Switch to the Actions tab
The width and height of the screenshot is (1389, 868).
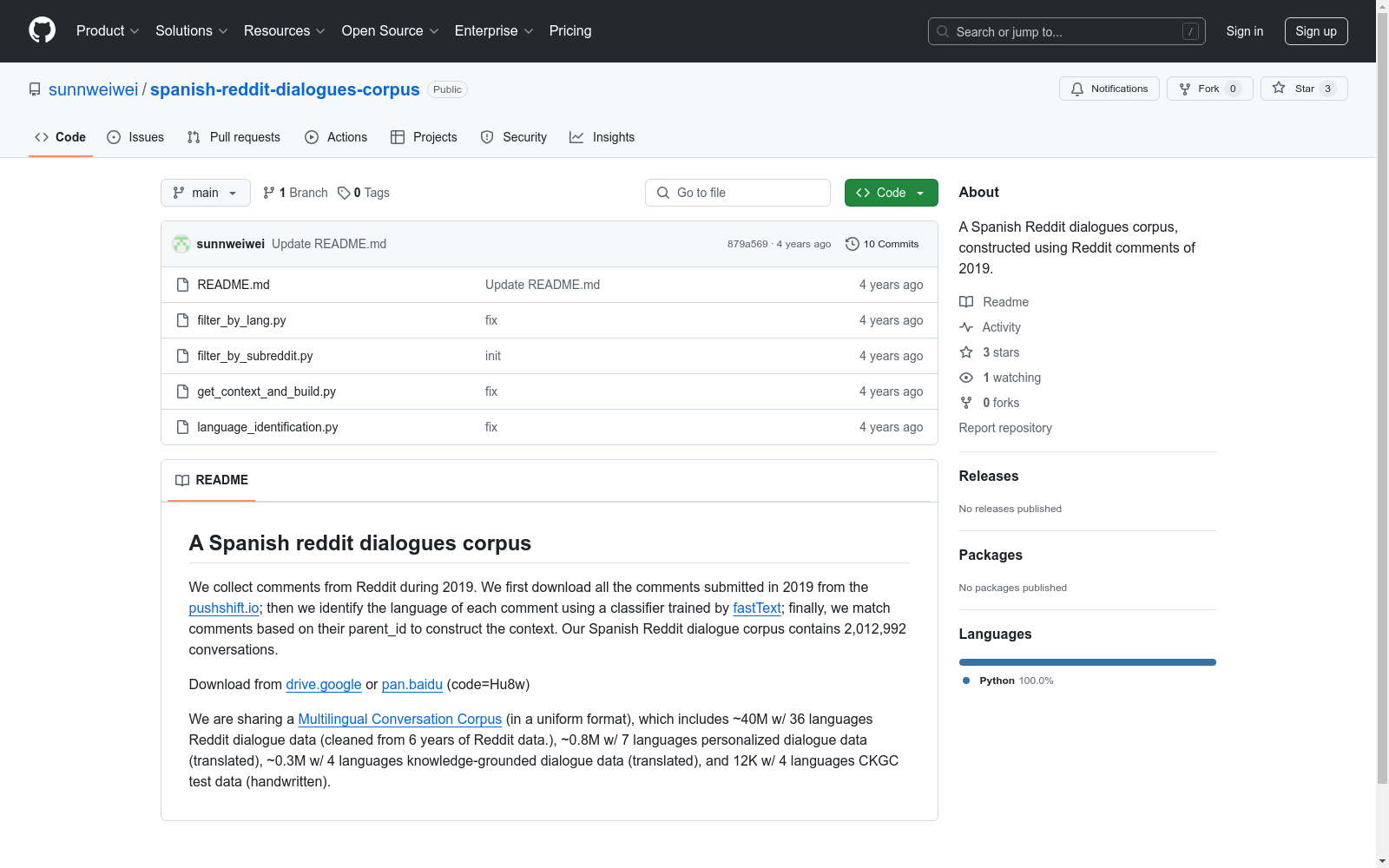[x=336, y=137]
